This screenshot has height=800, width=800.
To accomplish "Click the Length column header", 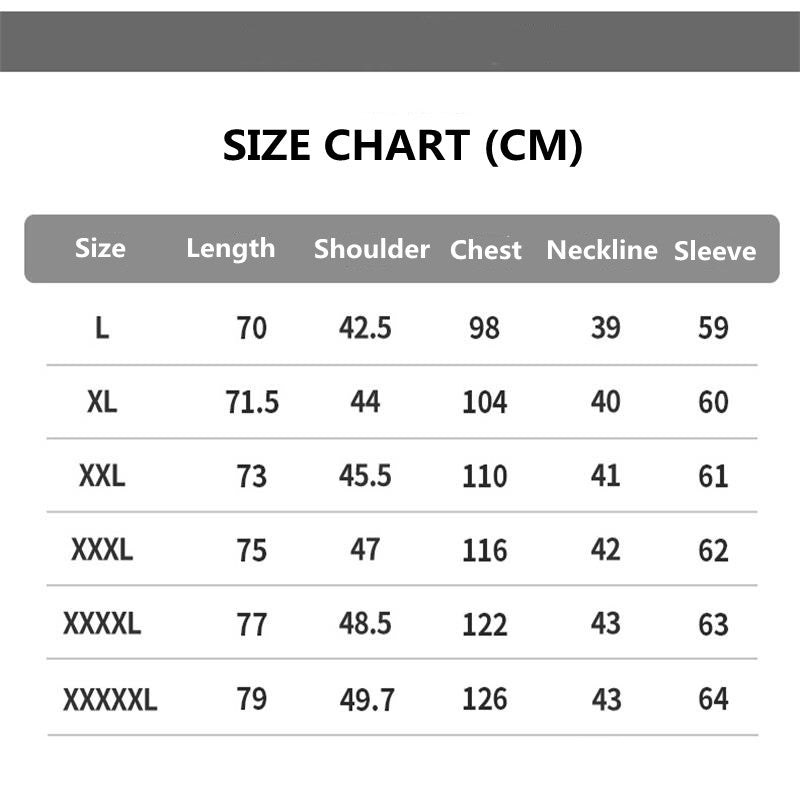I will pyautogui.click(x=230, y=248).
